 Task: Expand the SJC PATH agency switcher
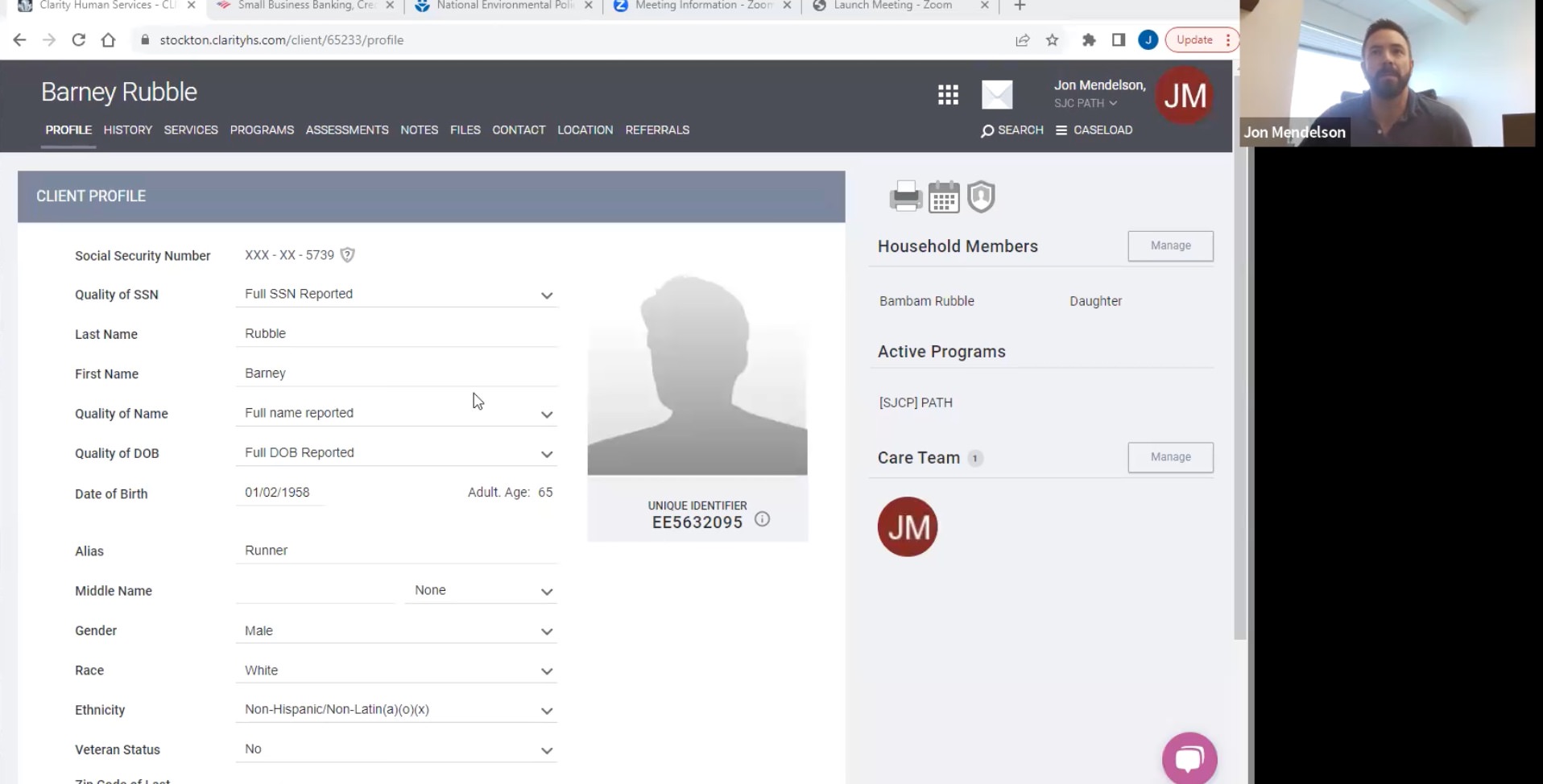click(x=1086, y=103)
